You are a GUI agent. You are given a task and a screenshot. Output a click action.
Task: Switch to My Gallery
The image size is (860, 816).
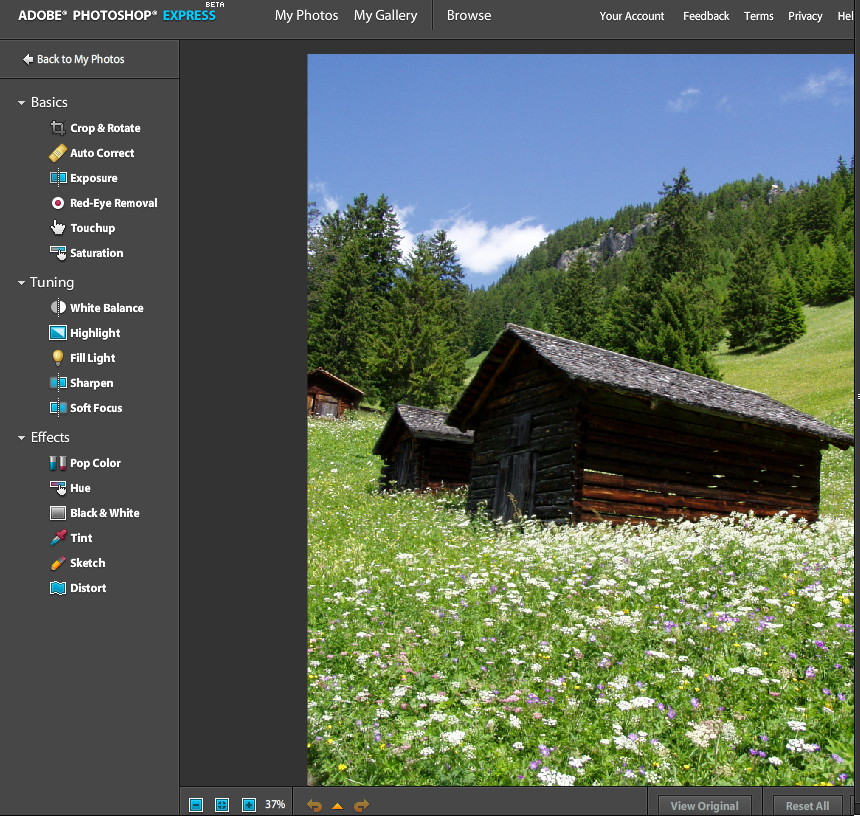(x=385, y=15)
